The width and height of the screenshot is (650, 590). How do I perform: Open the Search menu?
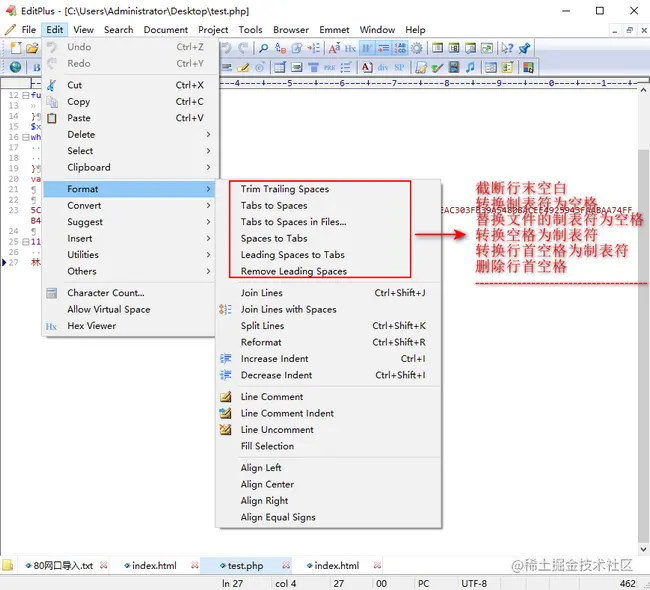(119, 30)
